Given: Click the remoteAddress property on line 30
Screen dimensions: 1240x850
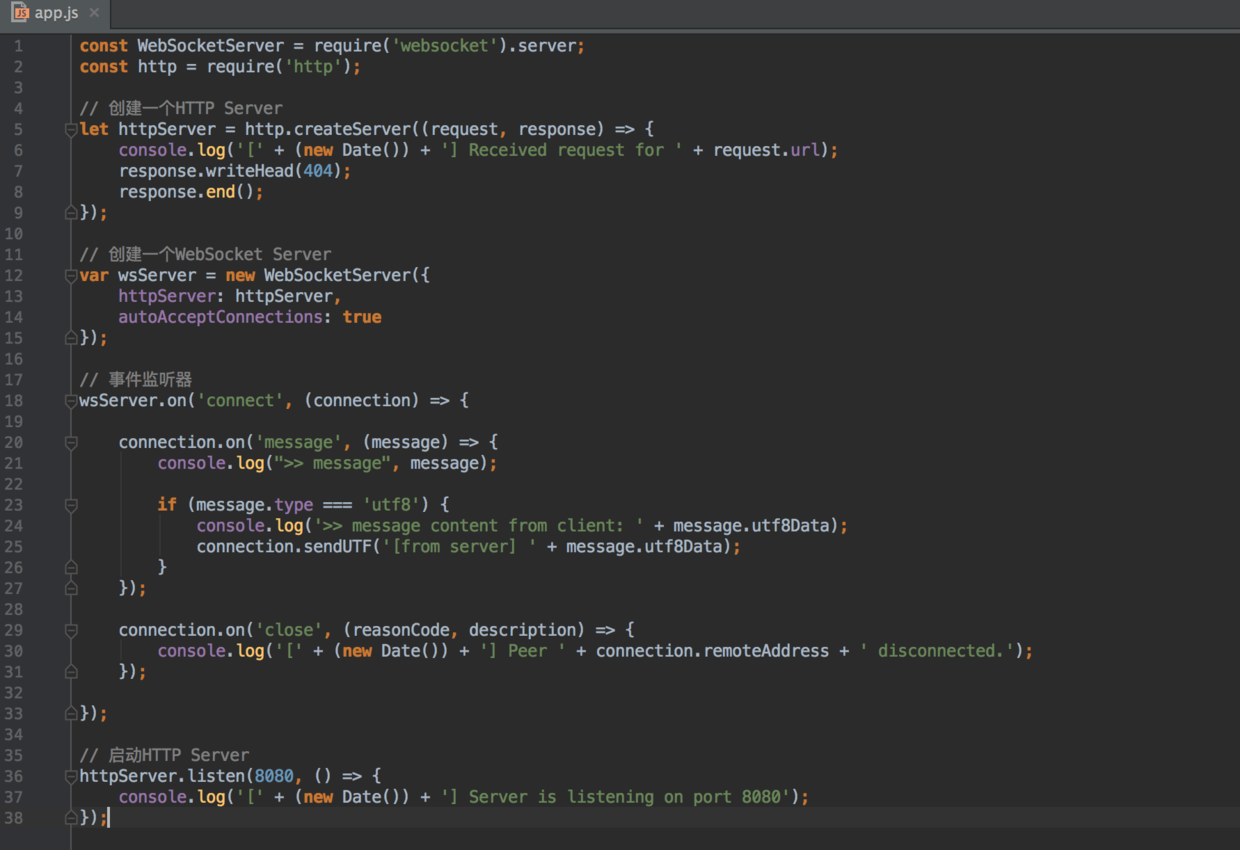Looking at the screenshot, I should [767, 651].
